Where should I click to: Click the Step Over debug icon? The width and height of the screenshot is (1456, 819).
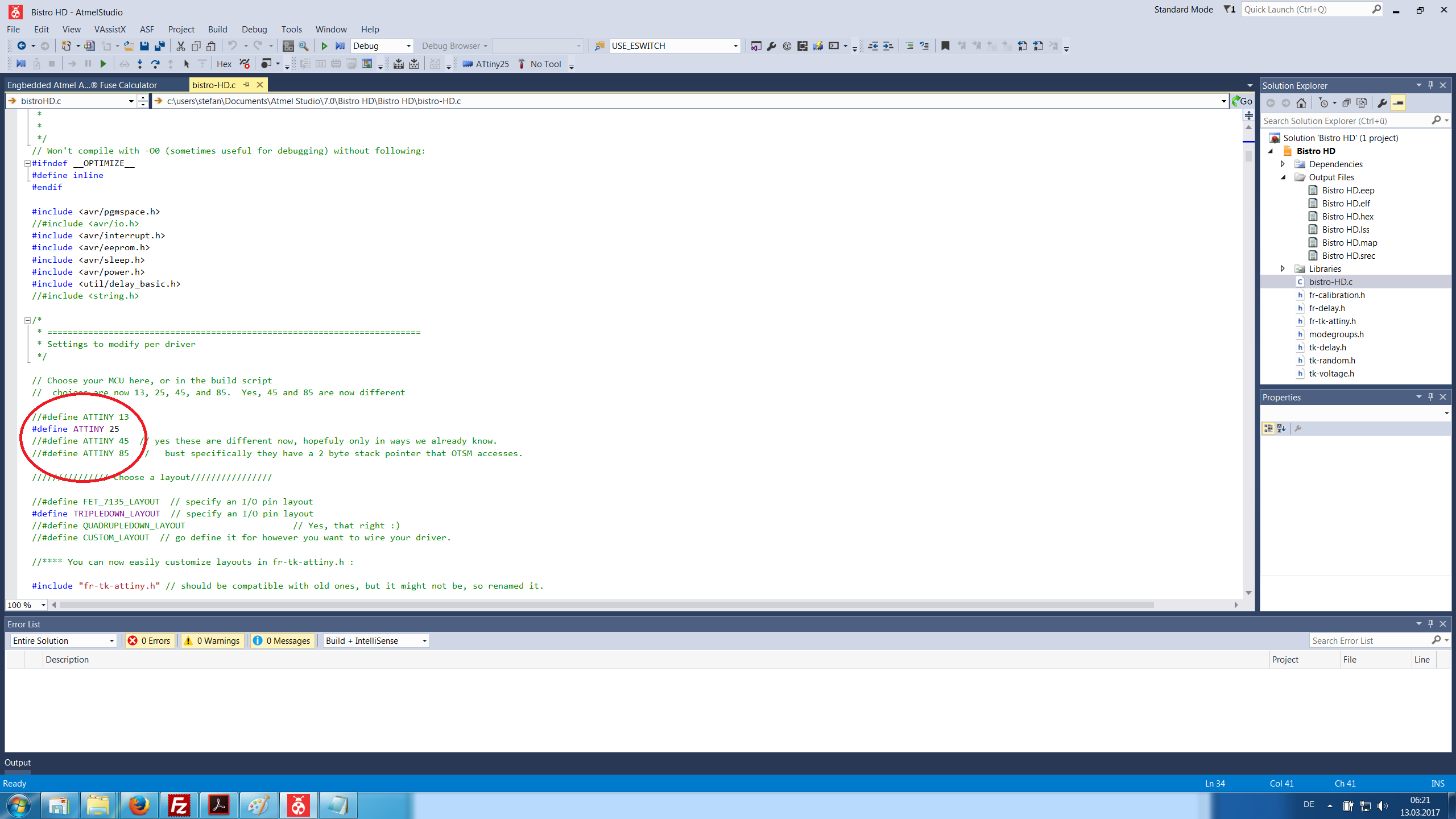point(155,64)
